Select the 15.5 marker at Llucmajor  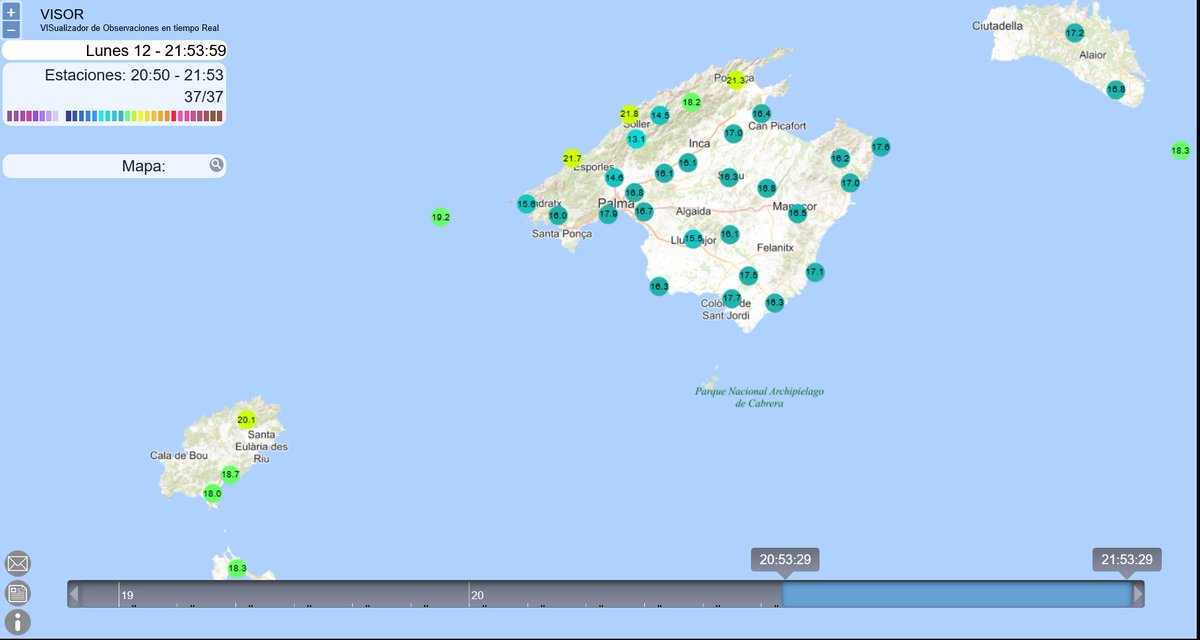point(693,239)
